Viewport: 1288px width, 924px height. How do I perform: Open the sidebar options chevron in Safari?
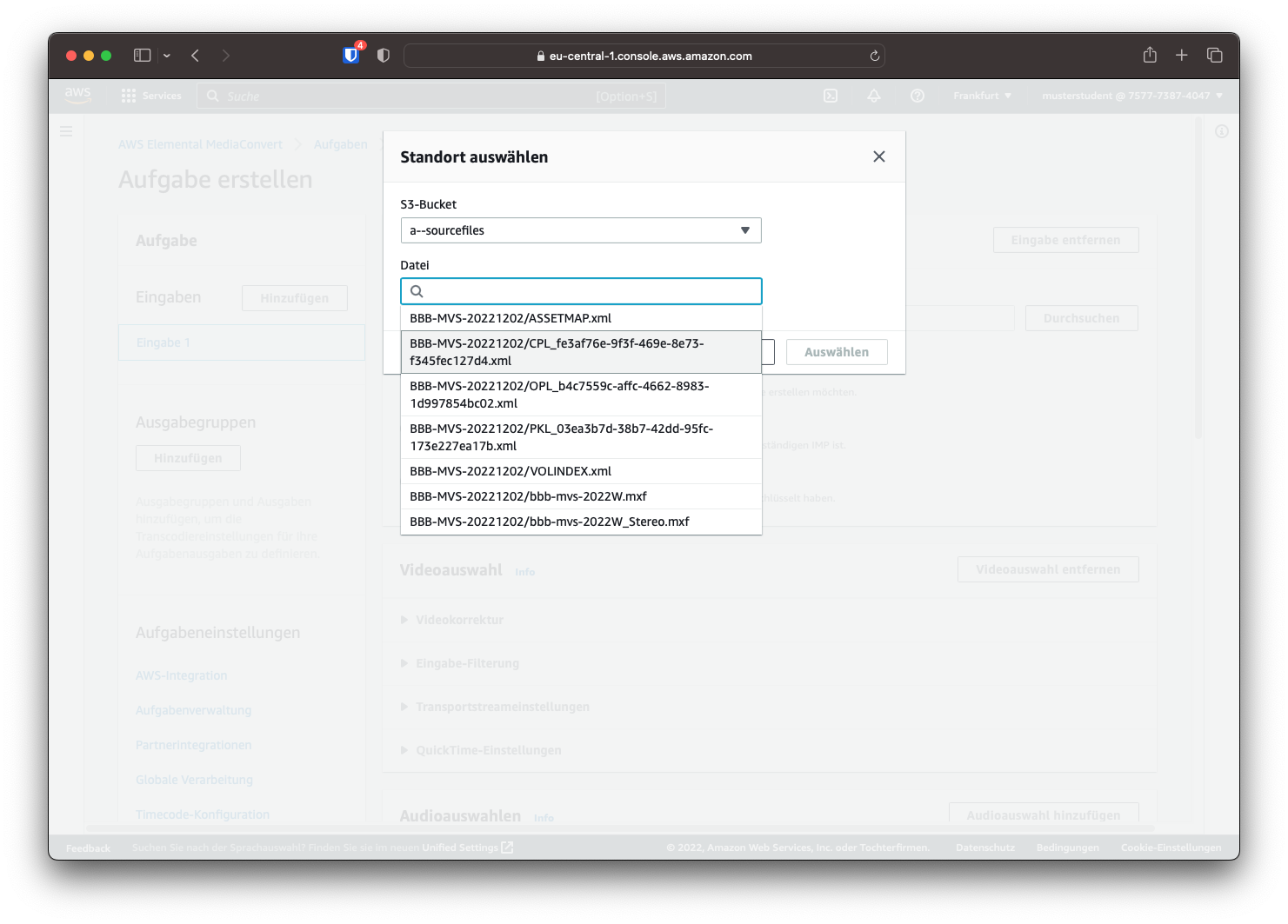click(167, 56)
